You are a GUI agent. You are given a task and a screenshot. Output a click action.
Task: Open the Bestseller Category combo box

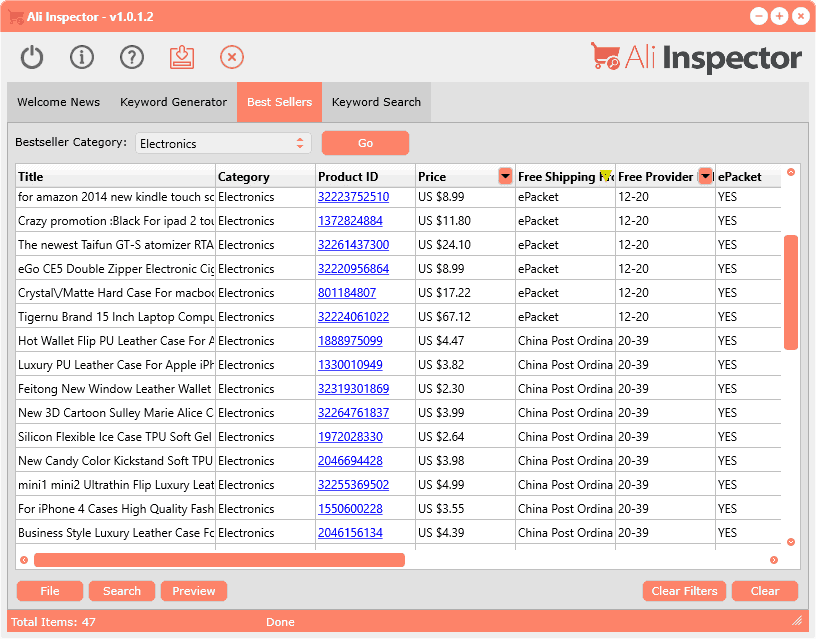[223, 144]
